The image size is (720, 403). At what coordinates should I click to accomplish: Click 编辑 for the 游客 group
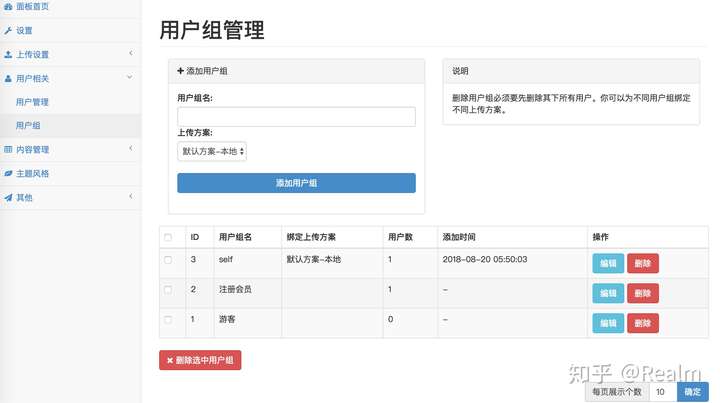pos(608,323)
